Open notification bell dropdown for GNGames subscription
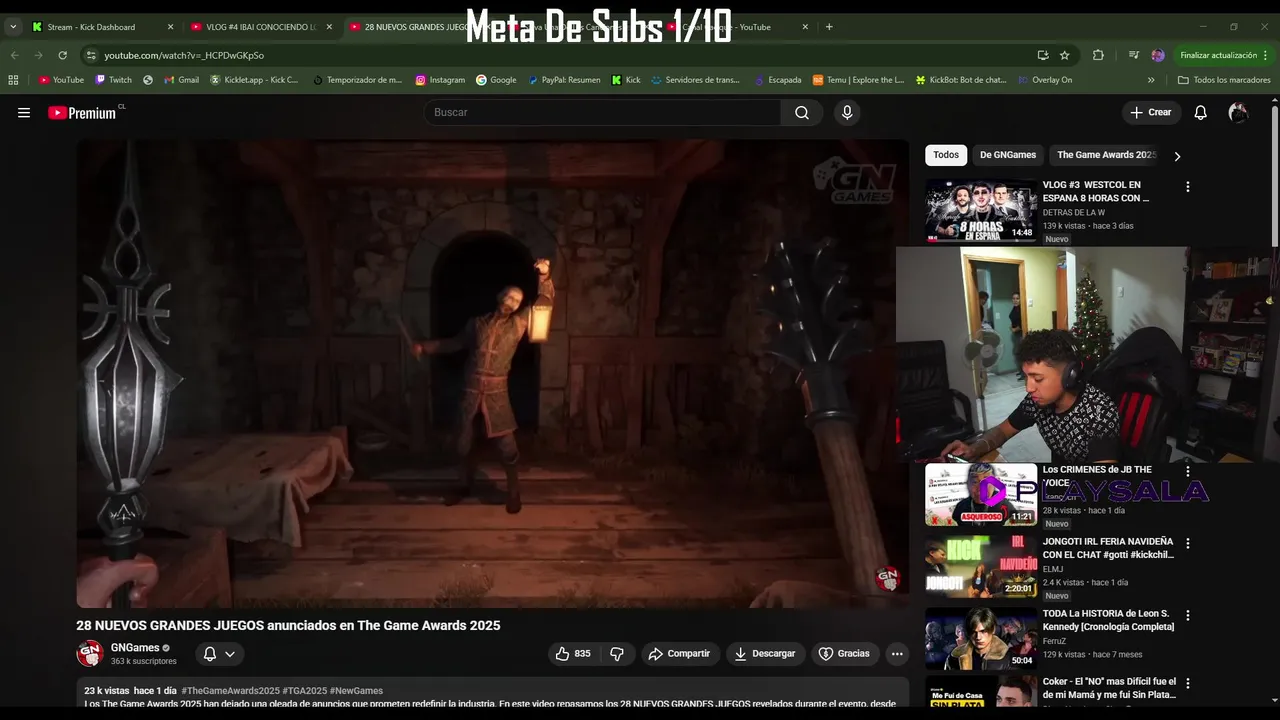 (x=219, y=654)
